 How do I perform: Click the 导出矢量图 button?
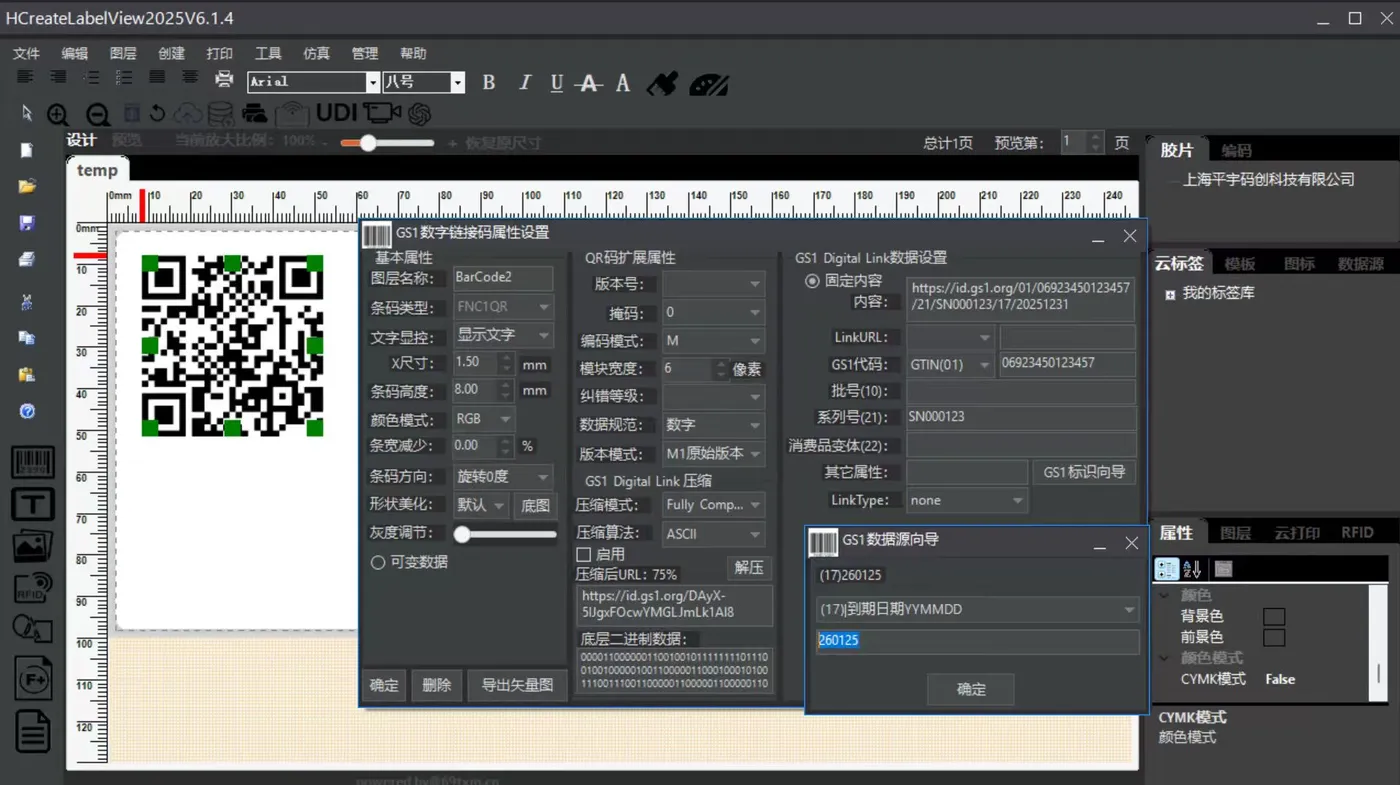pyautogui.click(x=517, y=685)
